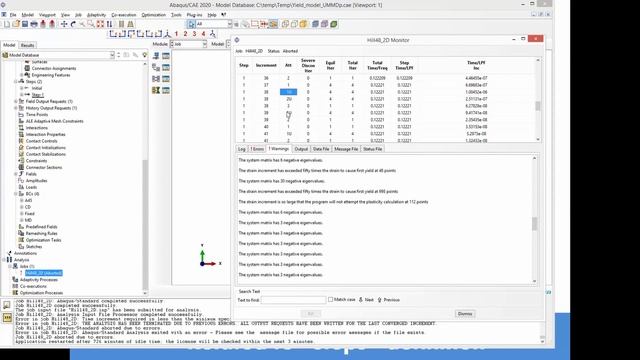Screen dimensions: 640x360
Task: Switch to the Errors tab in monitor
Action: [257, 149]
